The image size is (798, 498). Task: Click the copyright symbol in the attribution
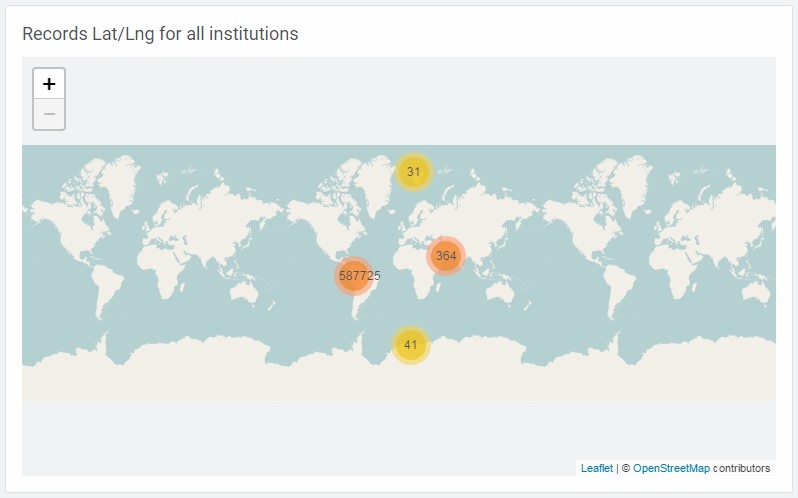[626, 468]
